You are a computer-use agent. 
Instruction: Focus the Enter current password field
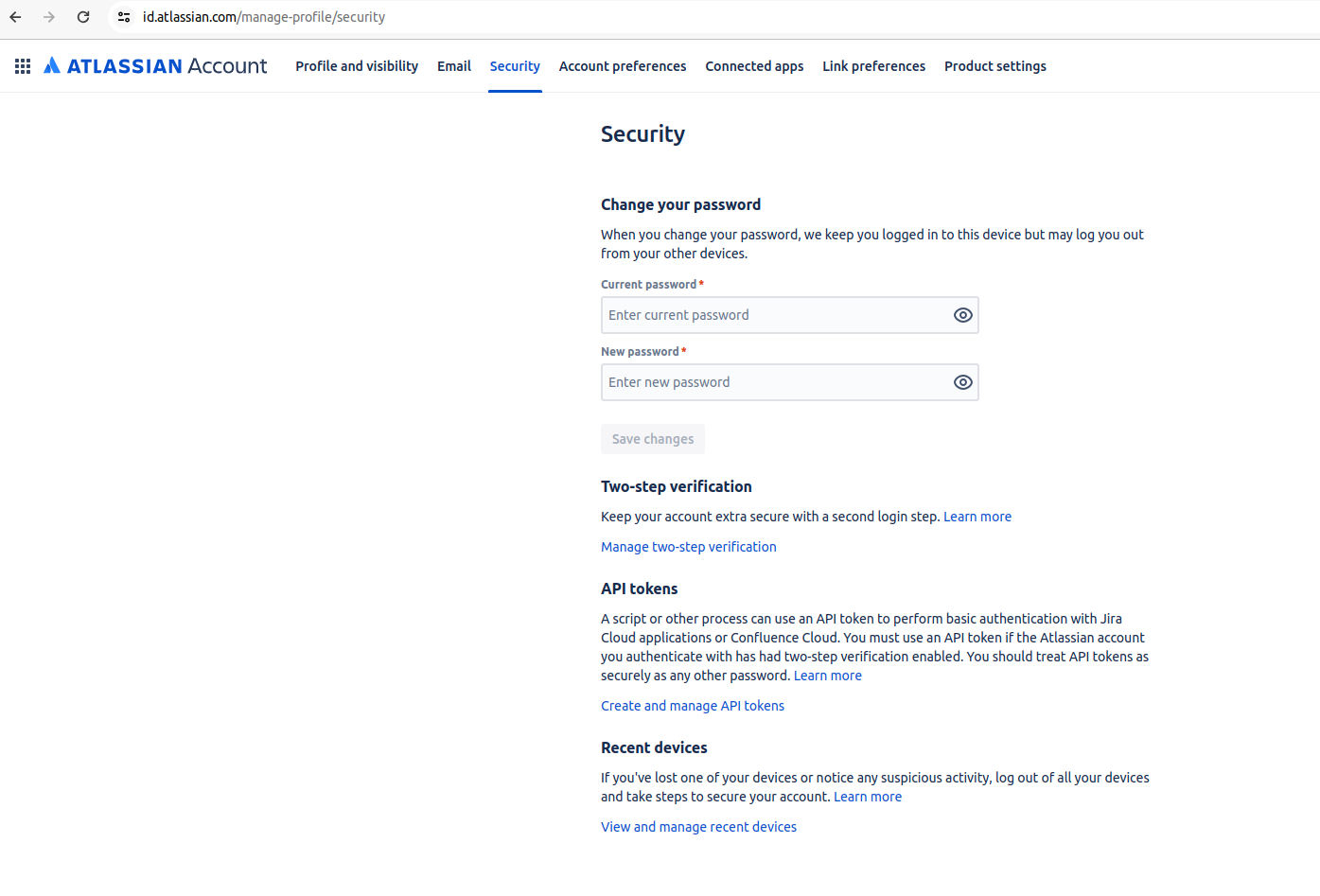774,315
